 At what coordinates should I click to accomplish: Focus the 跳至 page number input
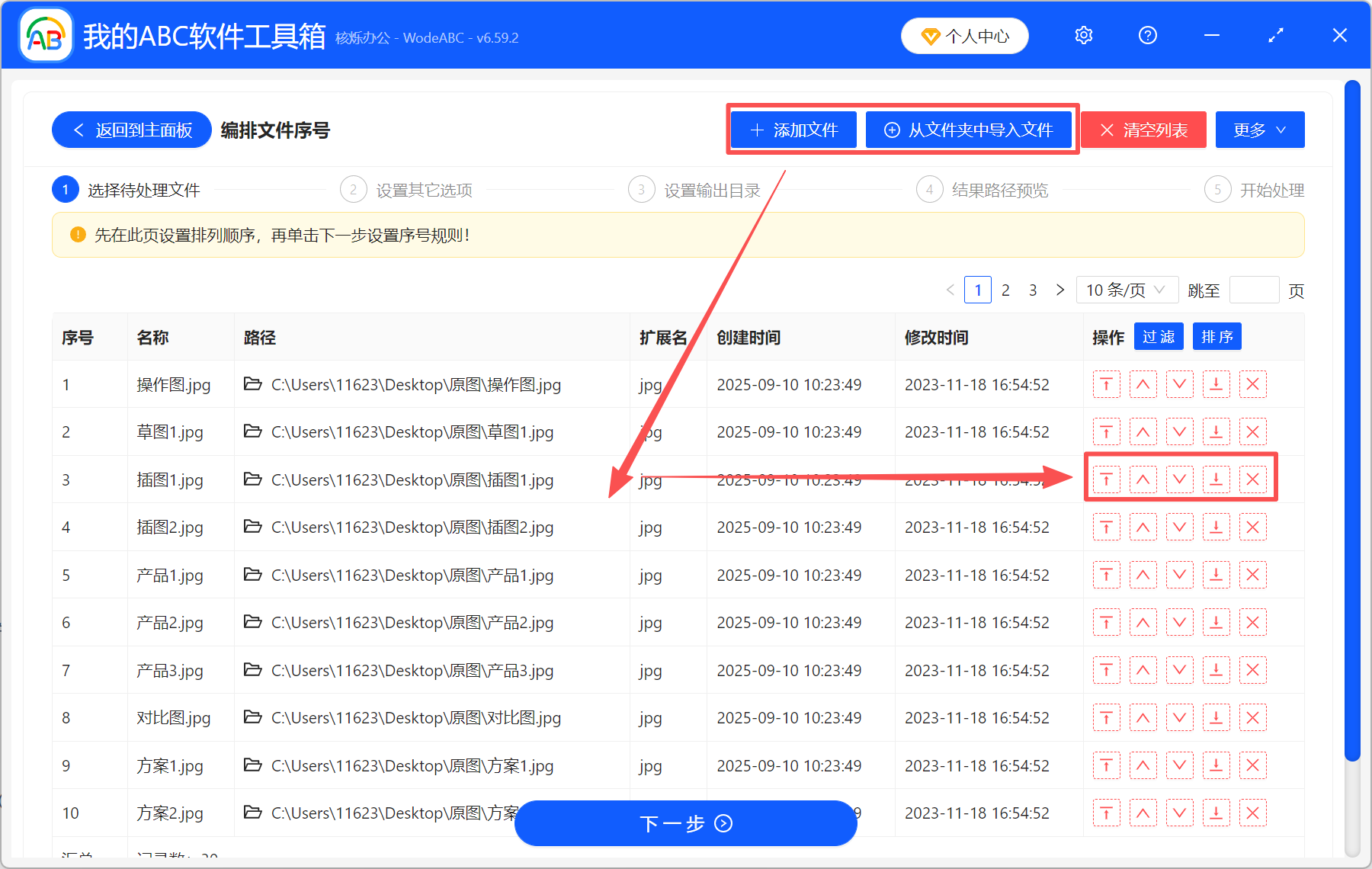pos(1254,290)
